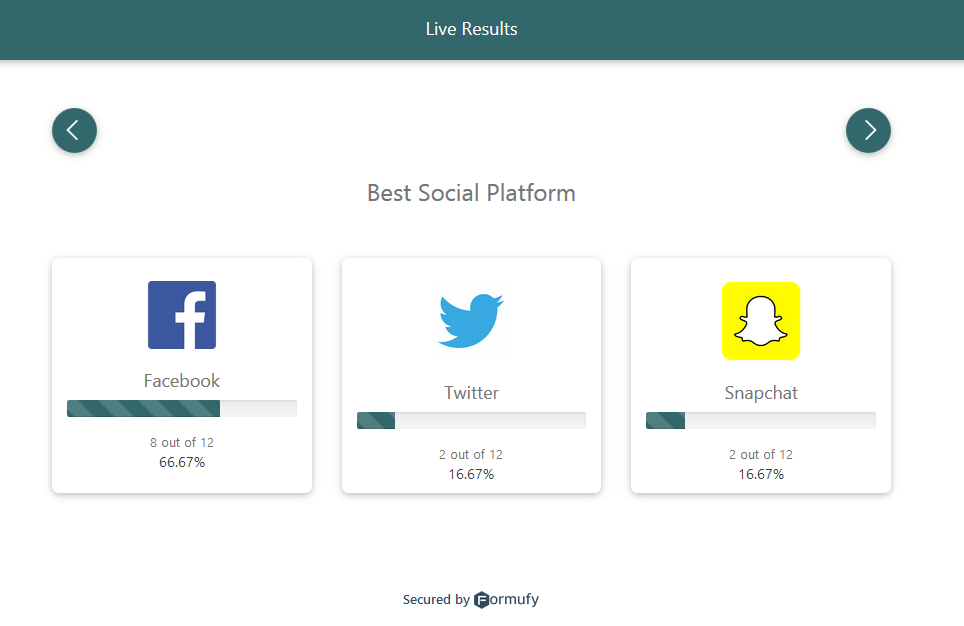The image size is (964, 626).
Task: Select the Best Social Platform title
Action: tap(471, 193)
